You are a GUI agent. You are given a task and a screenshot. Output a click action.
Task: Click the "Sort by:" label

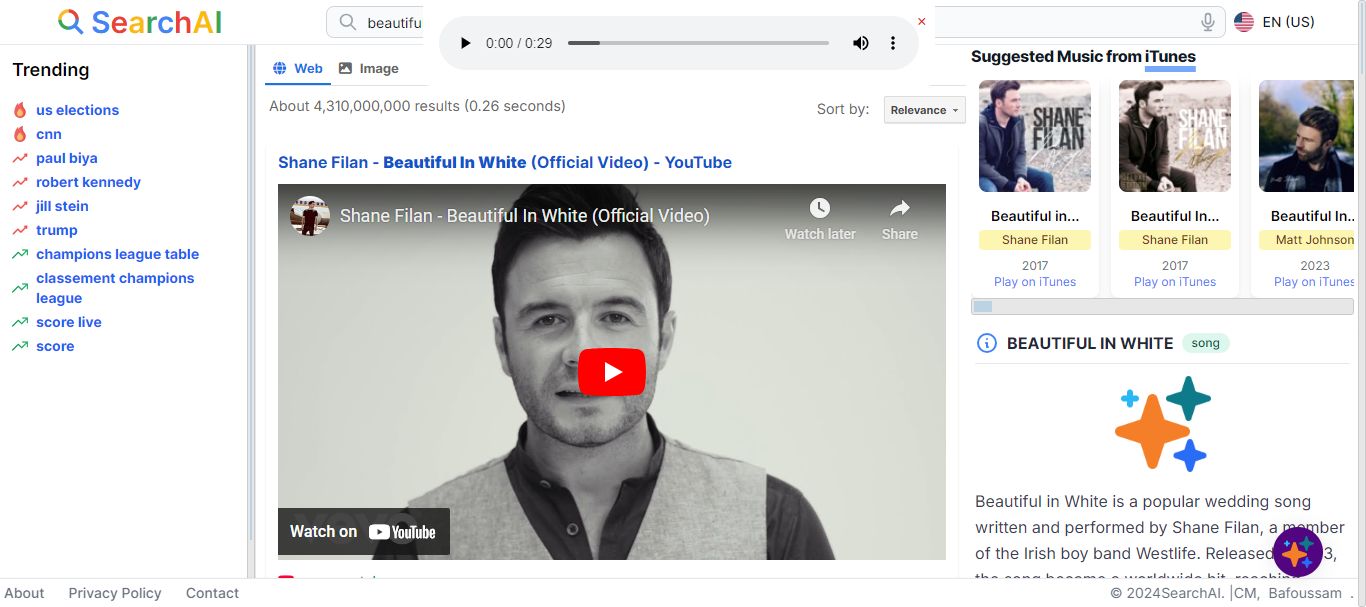[843, 109]
